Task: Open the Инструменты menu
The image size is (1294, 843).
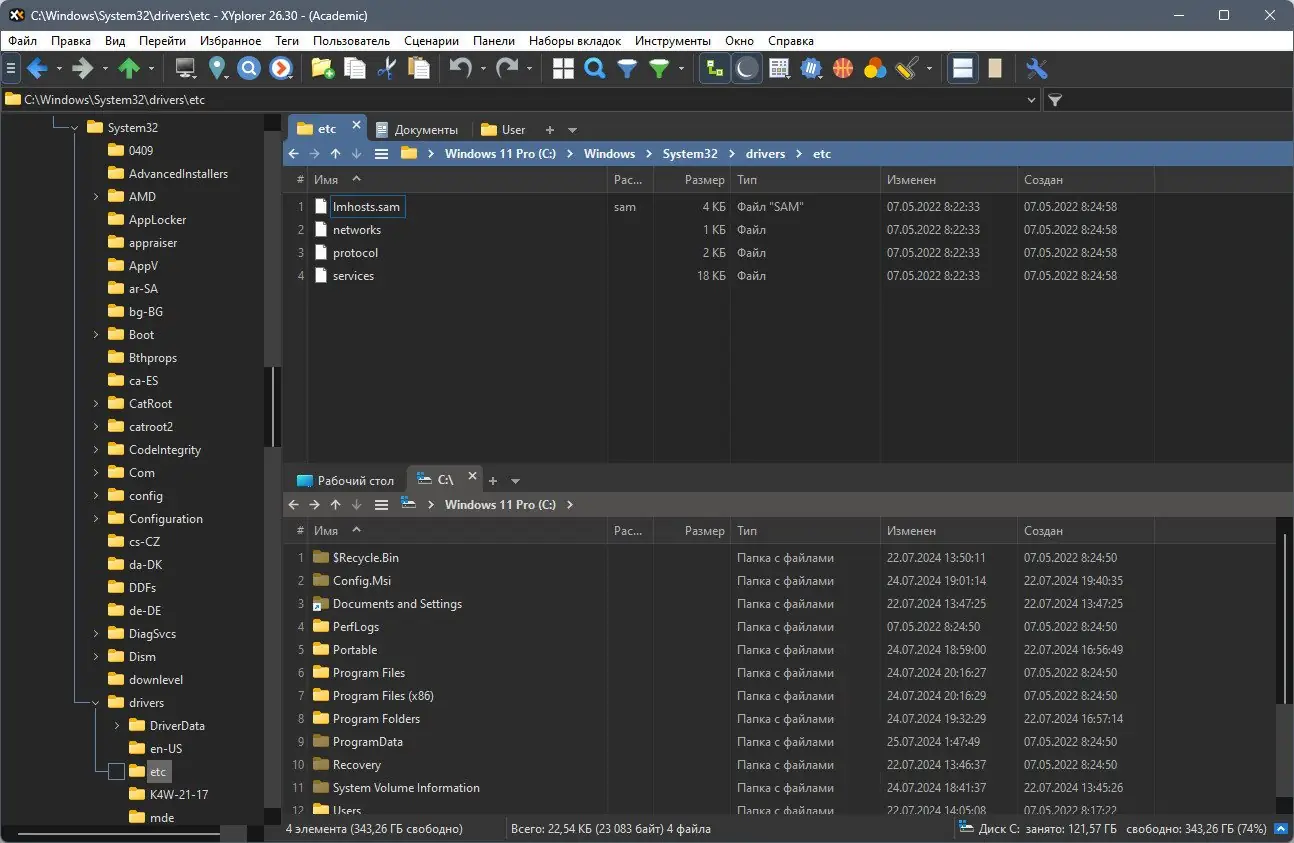Action: coord(672,41)
